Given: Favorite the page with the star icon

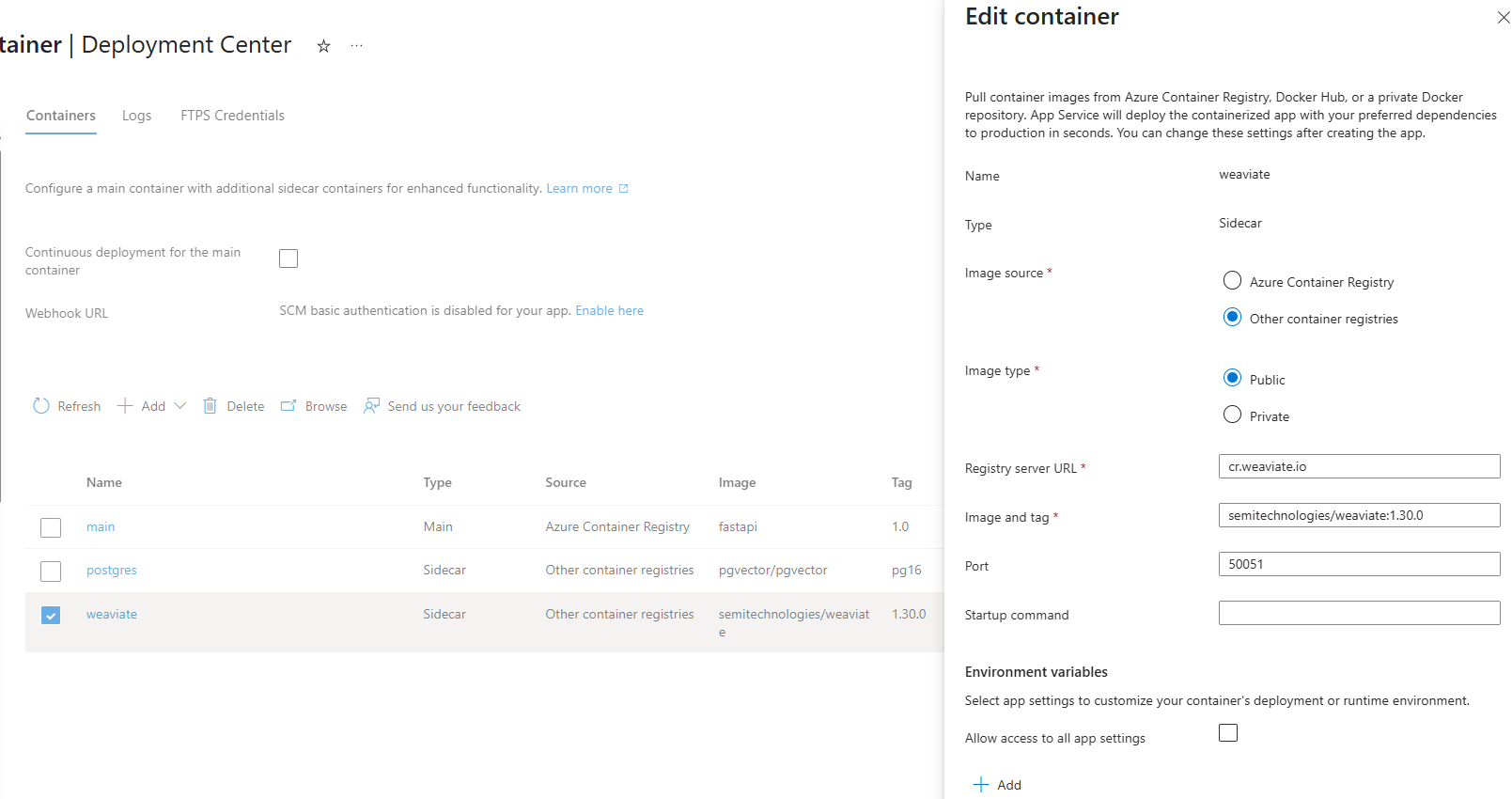Looking at the screenshot, I should tap(323, 46).
